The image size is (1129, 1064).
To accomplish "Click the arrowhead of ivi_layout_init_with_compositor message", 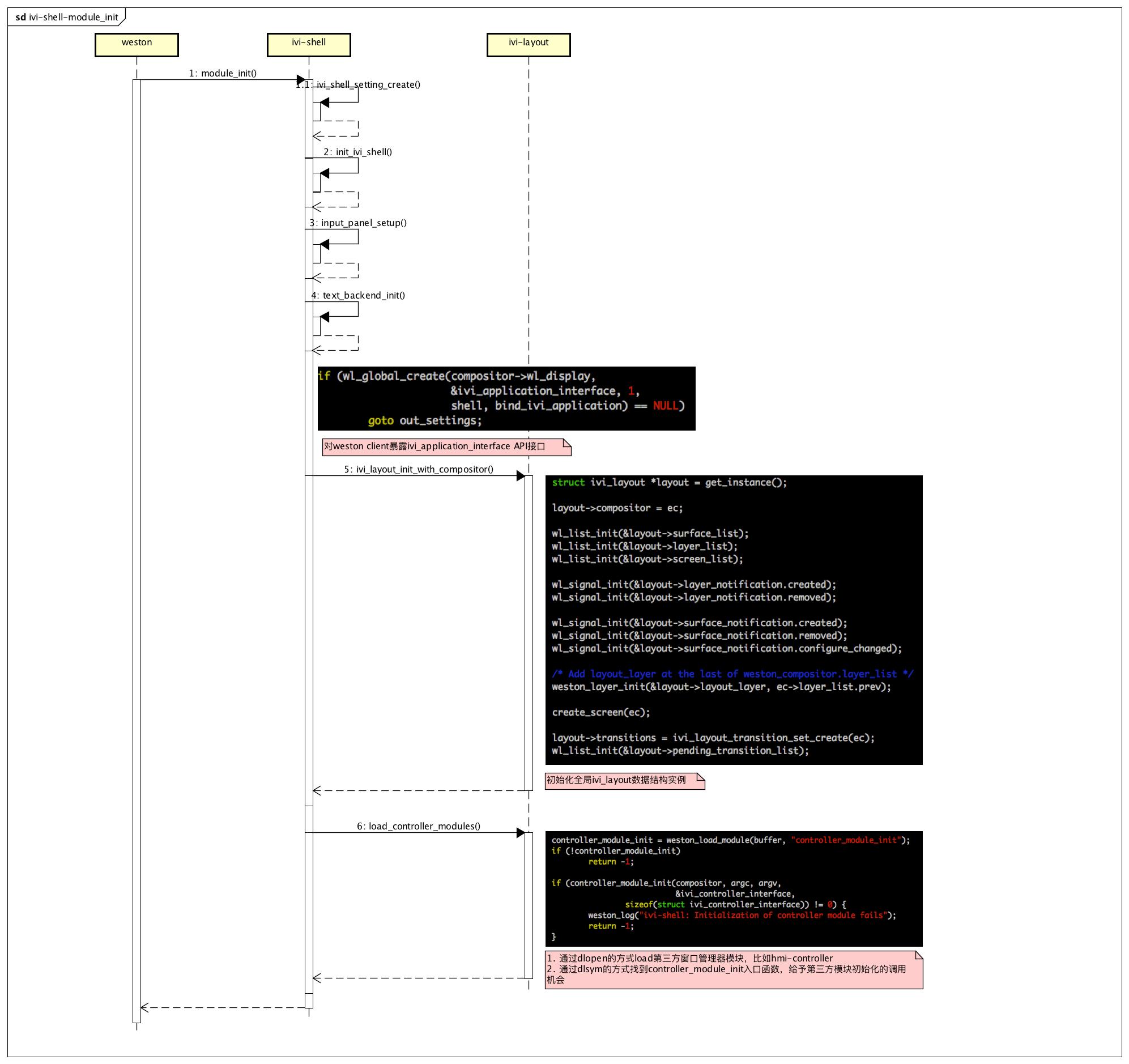I will 520,476.
